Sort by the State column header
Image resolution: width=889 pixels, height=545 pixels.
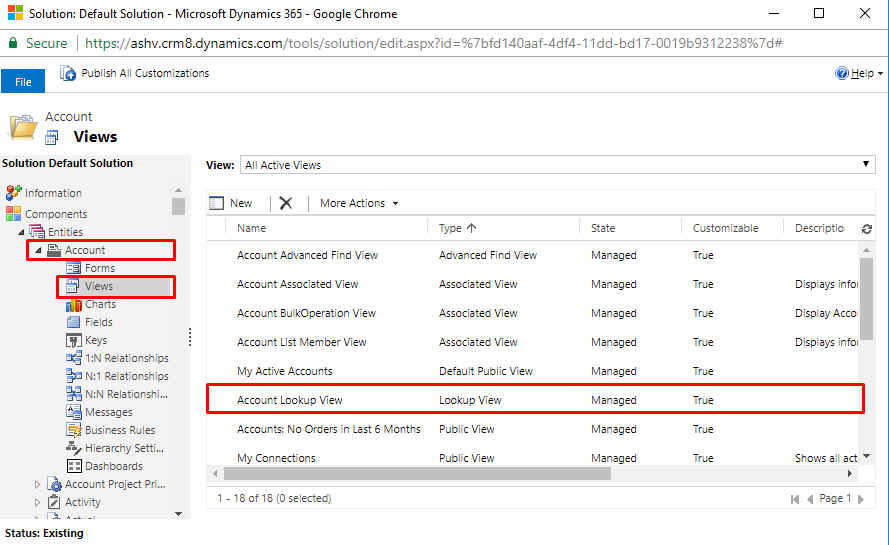(603, 228)
